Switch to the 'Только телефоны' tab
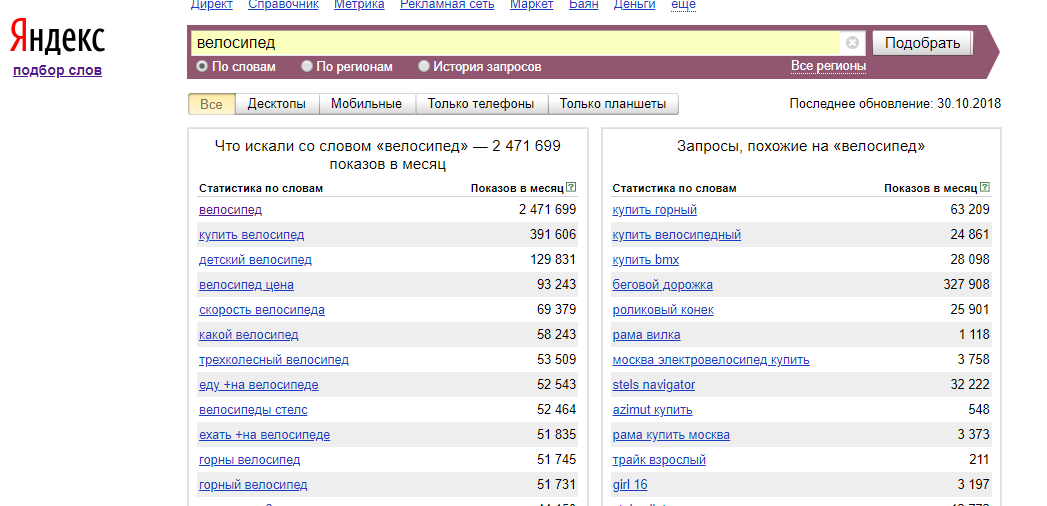Image resolution: width=1047 pixels, height=506 pixels. 481,103
